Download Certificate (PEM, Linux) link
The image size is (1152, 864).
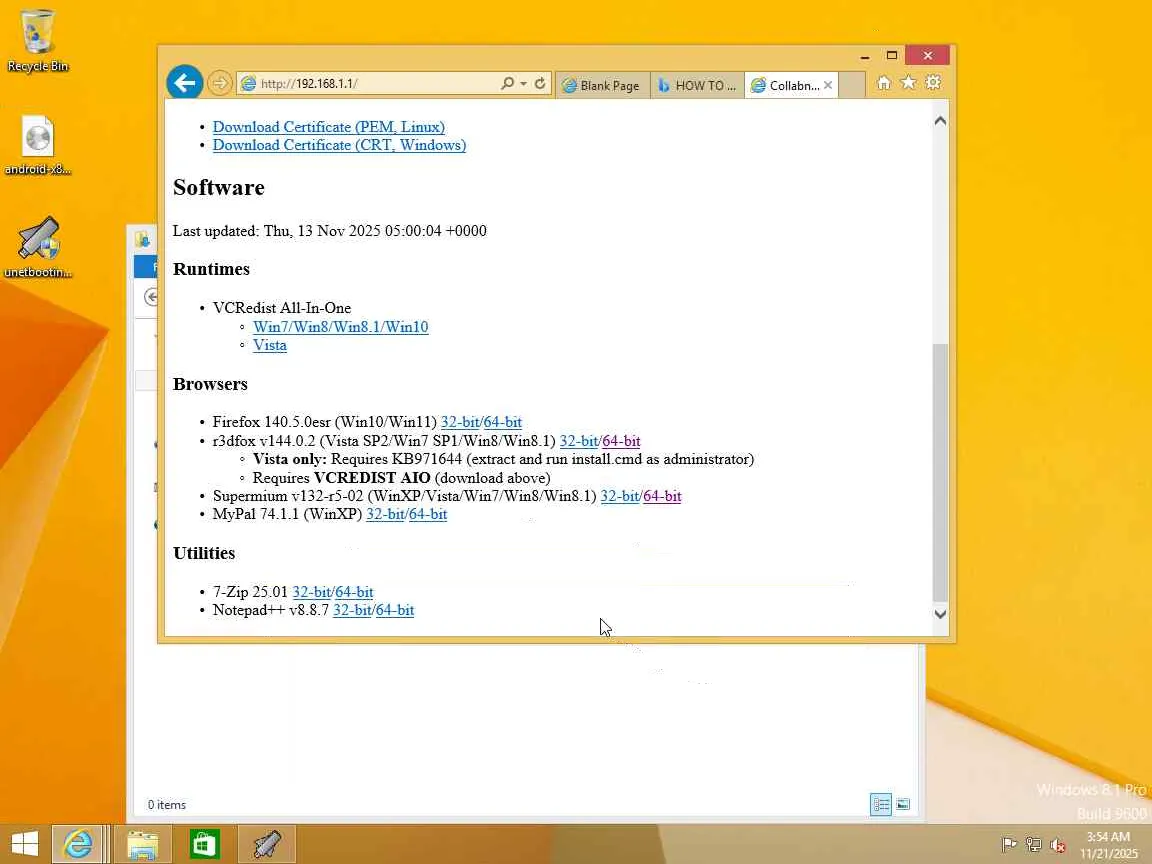point(328,126)
